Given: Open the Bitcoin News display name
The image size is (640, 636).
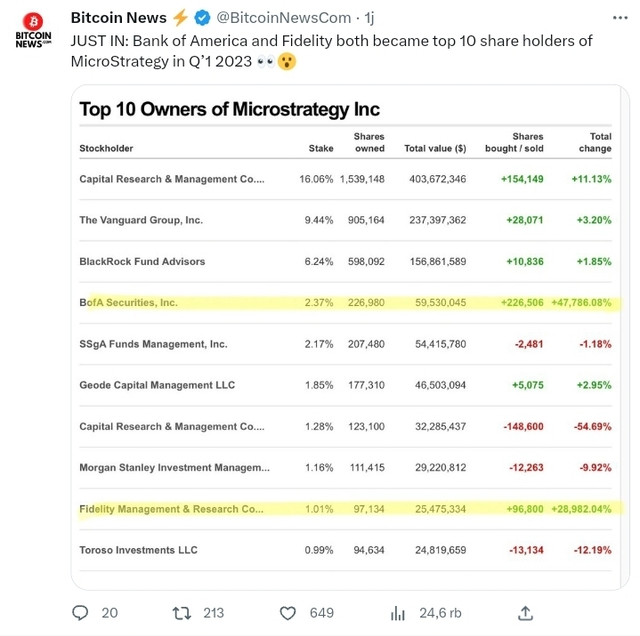Looking at the screenshot, I should pos(118,18).
